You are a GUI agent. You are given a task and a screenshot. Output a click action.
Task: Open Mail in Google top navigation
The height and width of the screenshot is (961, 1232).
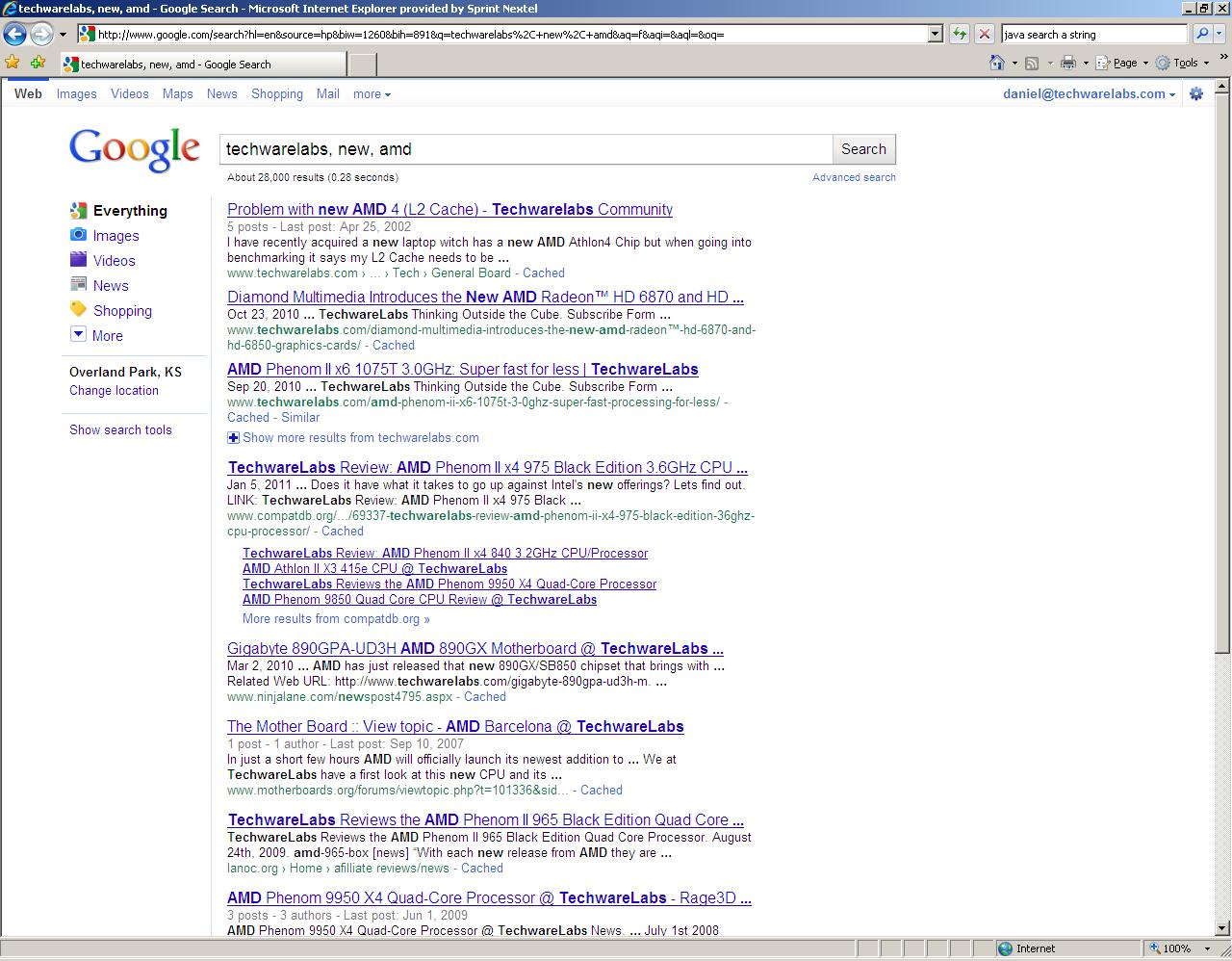(328, 93)
